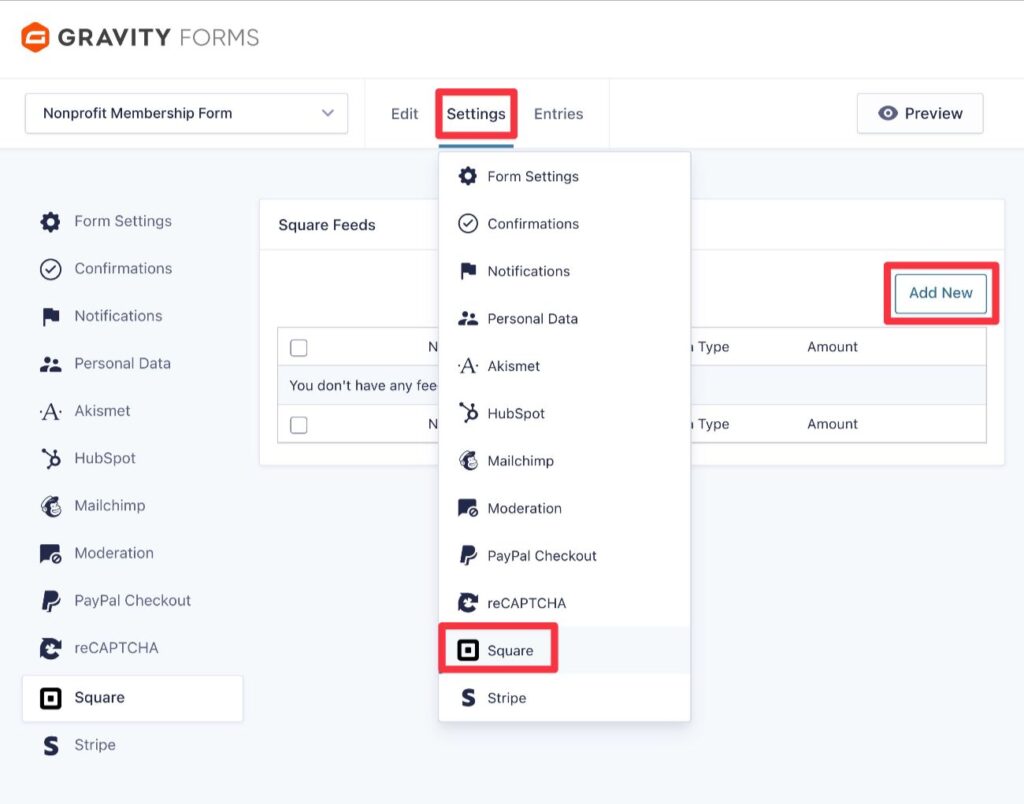Open Form Settings in the left sidebar

point(133,221)
